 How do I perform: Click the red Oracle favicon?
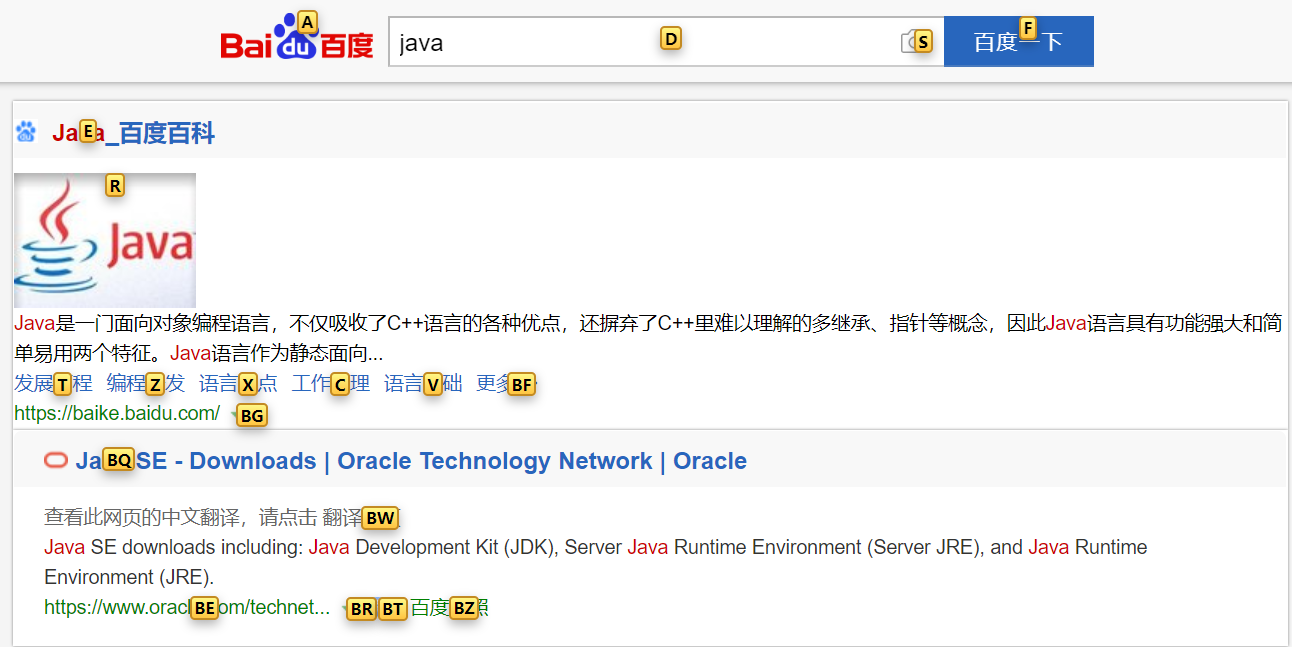[56, 460]
